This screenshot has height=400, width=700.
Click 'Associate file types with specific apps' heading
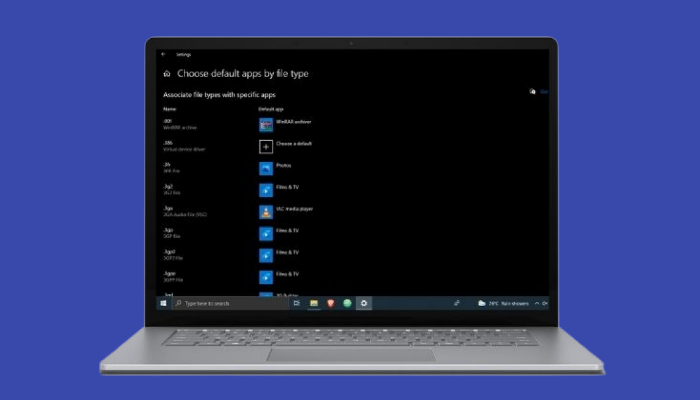pyautogui.click(x=219, y=95)
